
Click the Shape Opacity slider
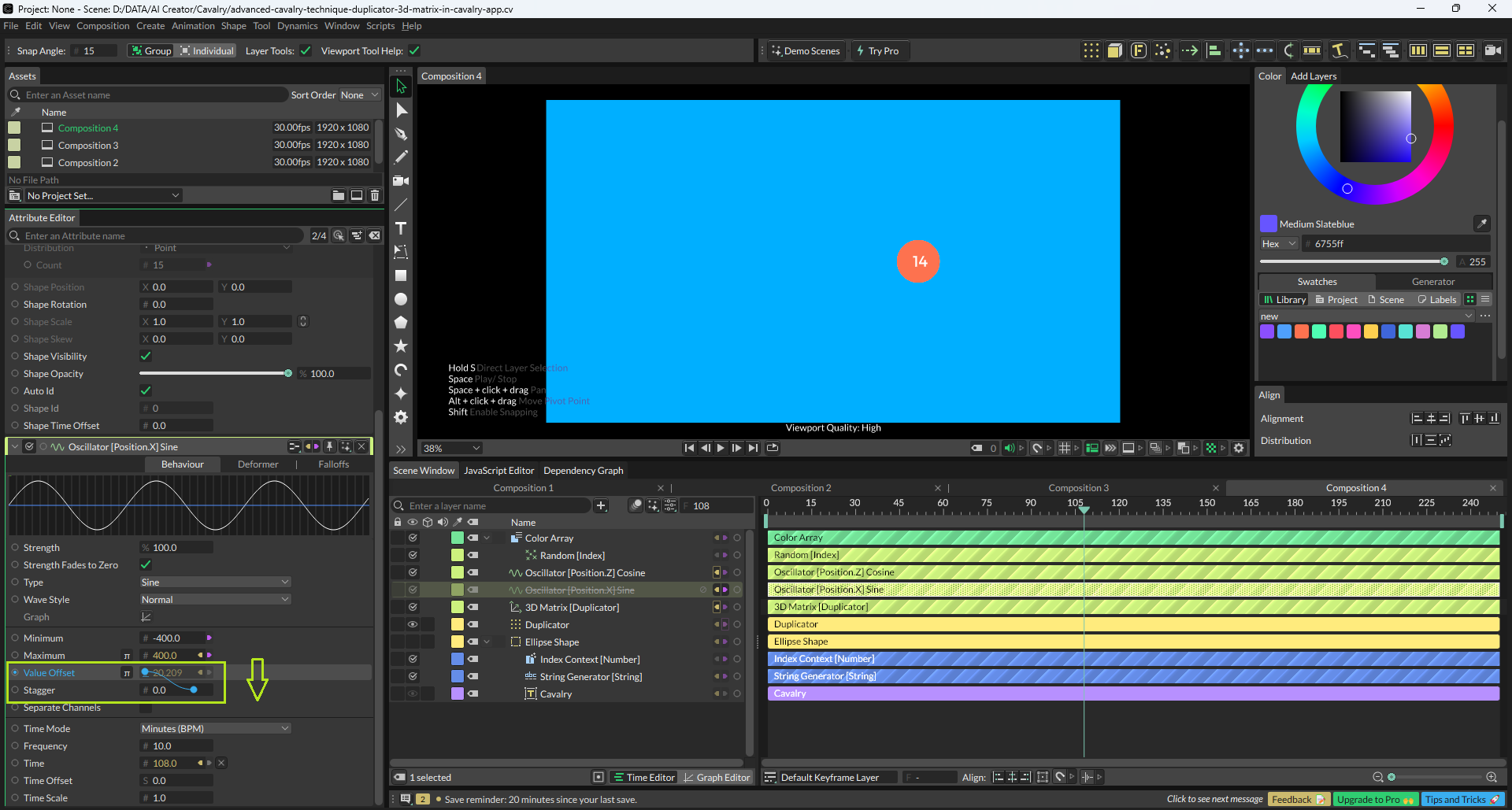tap(214, 374)
